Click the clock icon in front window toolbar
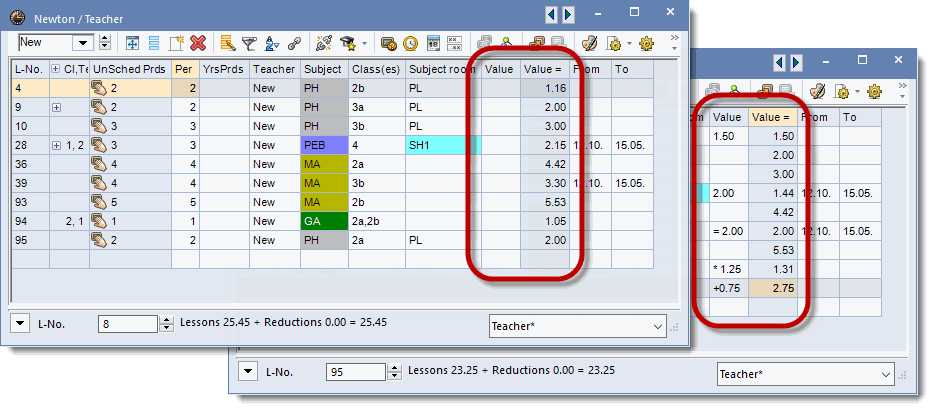The image size is (933, 410). pyautogui.click(x=411, y=43)
